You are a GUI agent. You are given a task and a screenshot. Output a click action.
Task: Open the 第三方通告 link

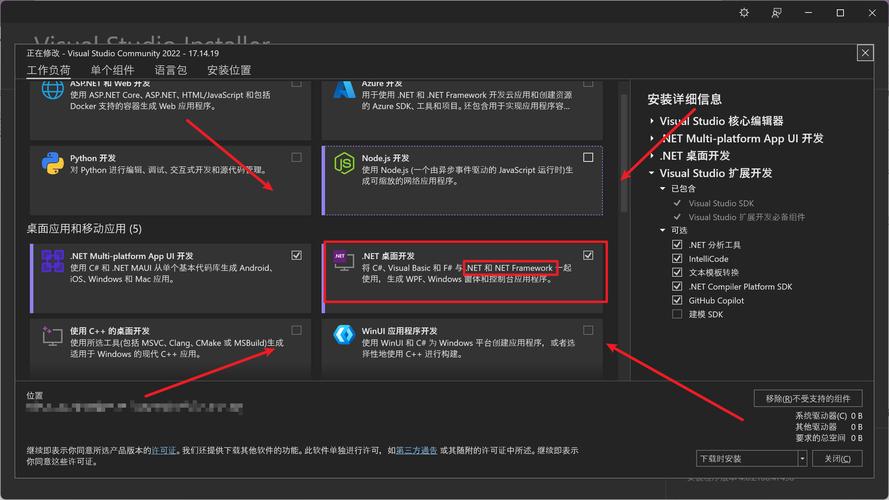(x=416, y=450)
